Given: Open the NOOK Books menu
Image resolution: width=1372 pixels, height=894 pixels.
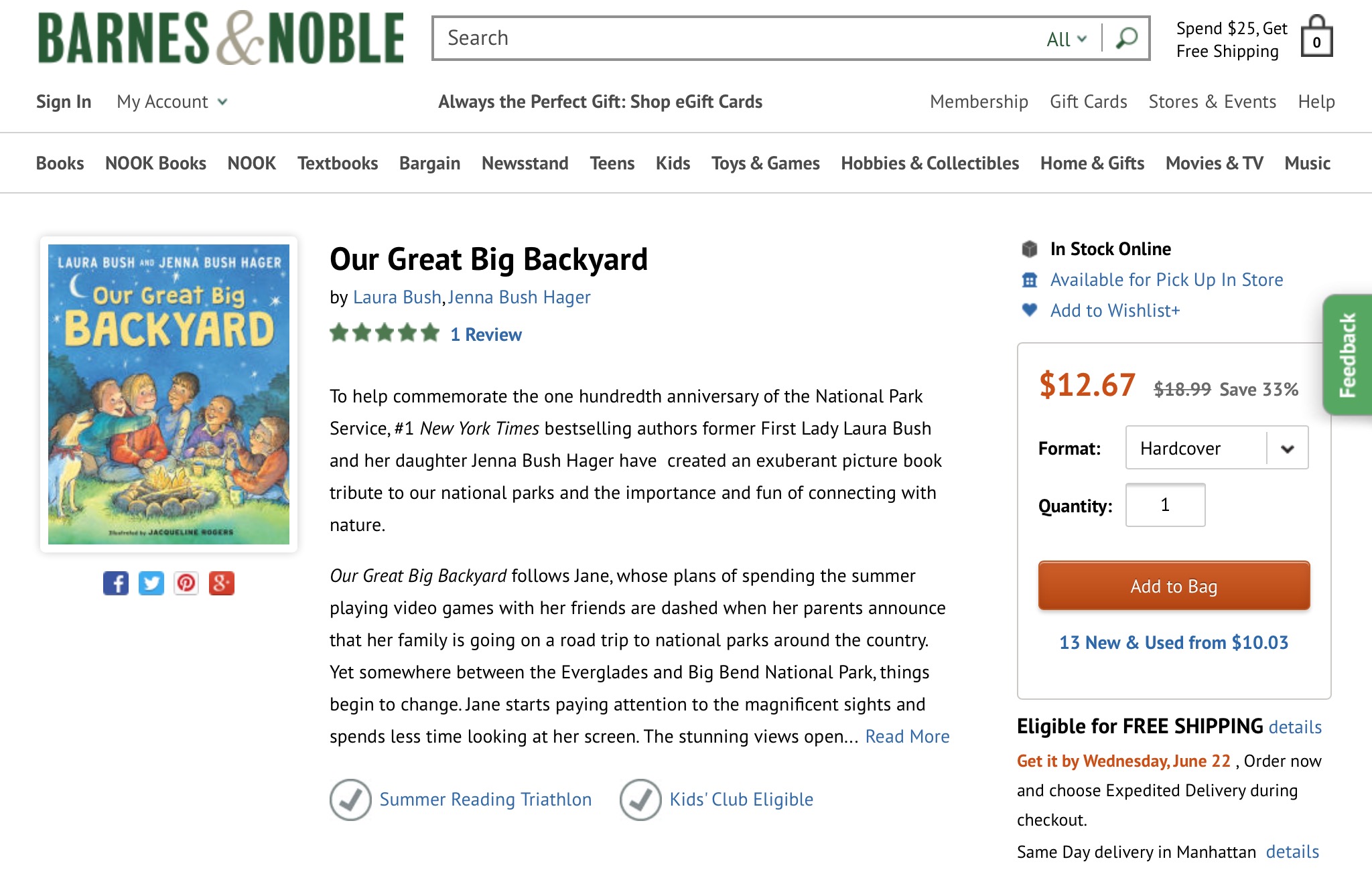Looking at the screenshot, I should click(155, 163).
